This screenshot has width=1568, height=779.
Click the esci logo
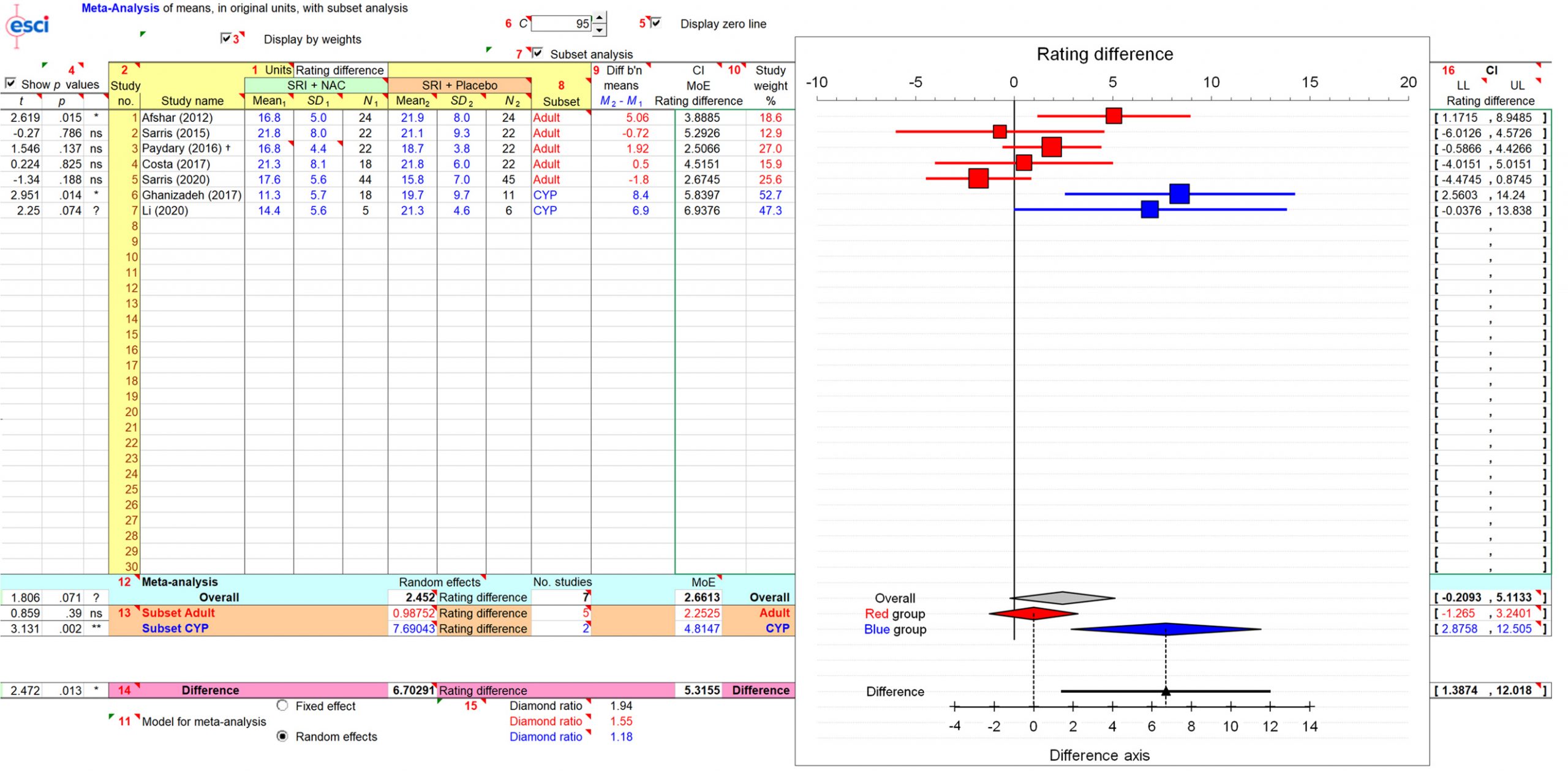pos(27,26)
